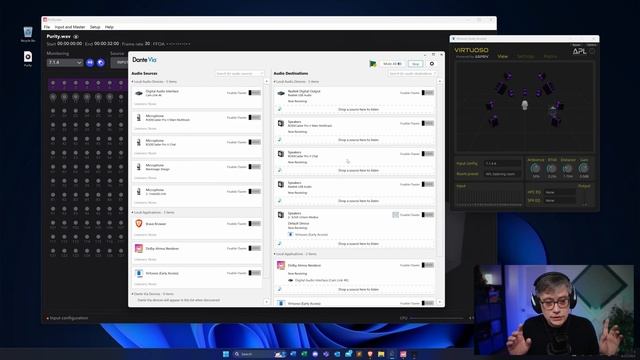Viewport: 640px width, 360px height.
Task: Adjust the Gain knob in Virtuoso
Action: pos(584,168)
